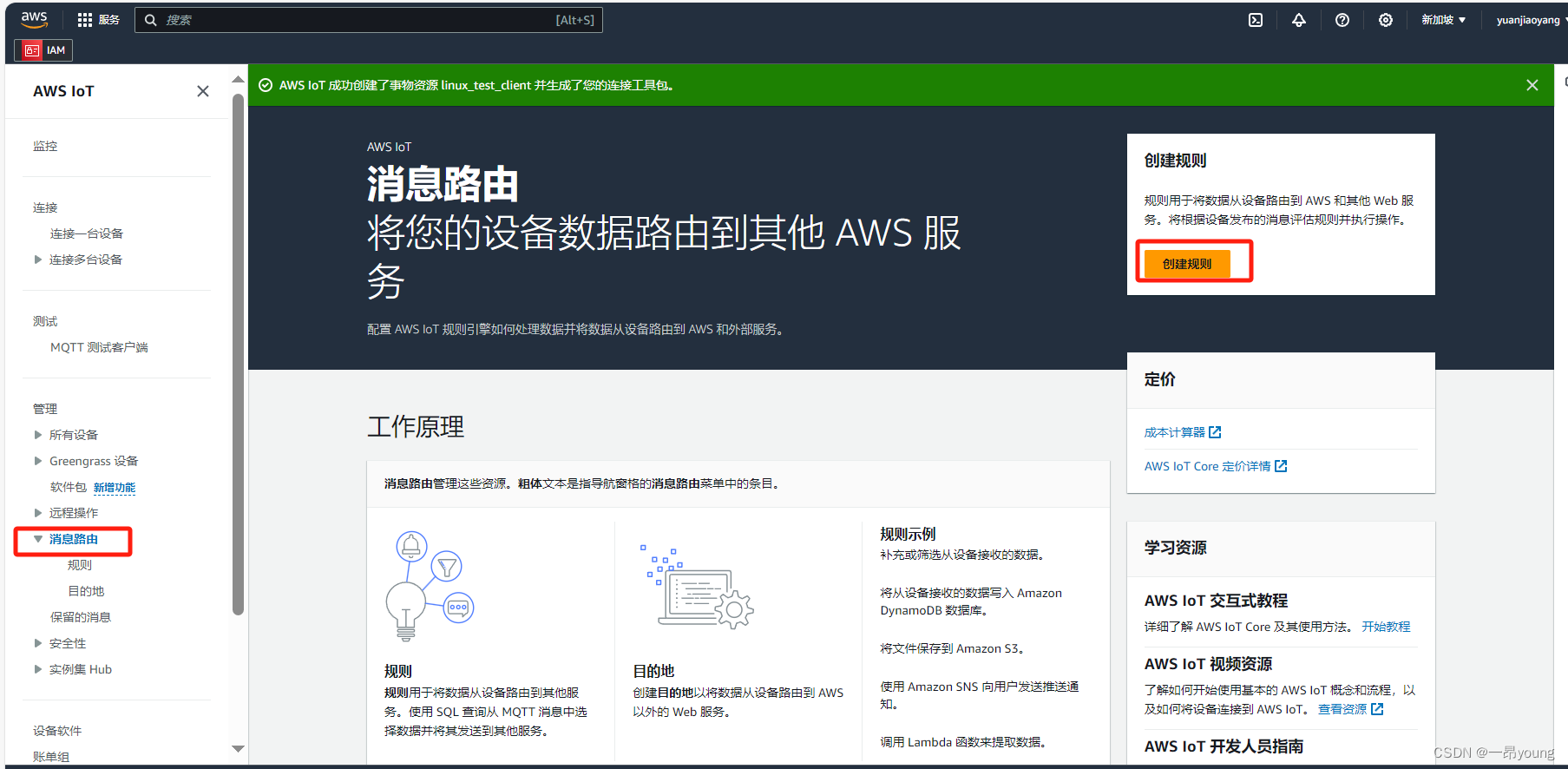Click the 查看资源 link
The width and height of the screenshot is (1568, 769).
click(x=1342, y=709)
